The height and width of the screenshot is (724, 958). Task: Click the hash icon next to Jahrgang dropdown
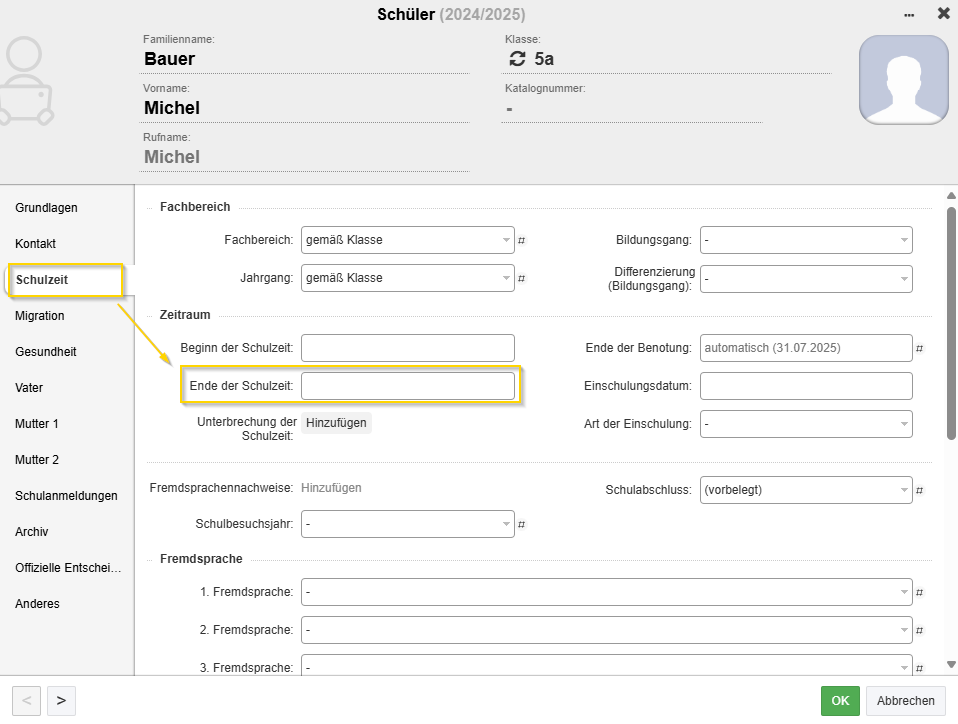click(x=521, y=279)
